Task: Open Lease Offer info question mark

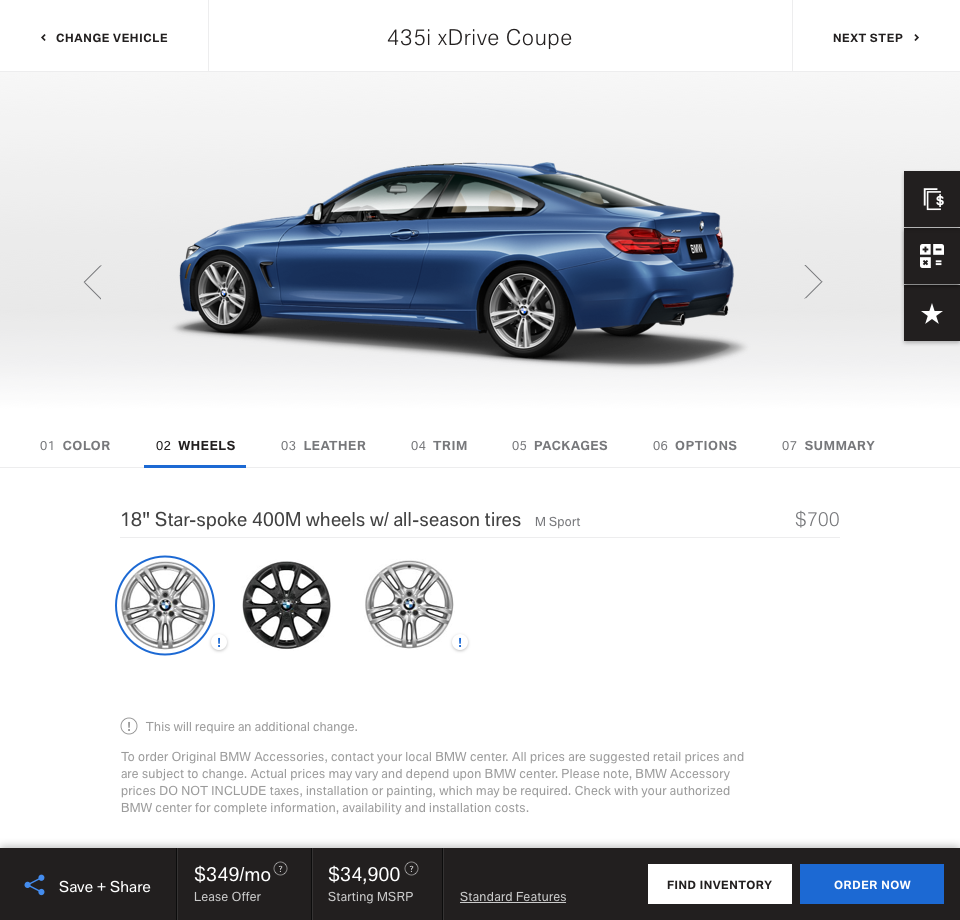Action: coord(280,869)
